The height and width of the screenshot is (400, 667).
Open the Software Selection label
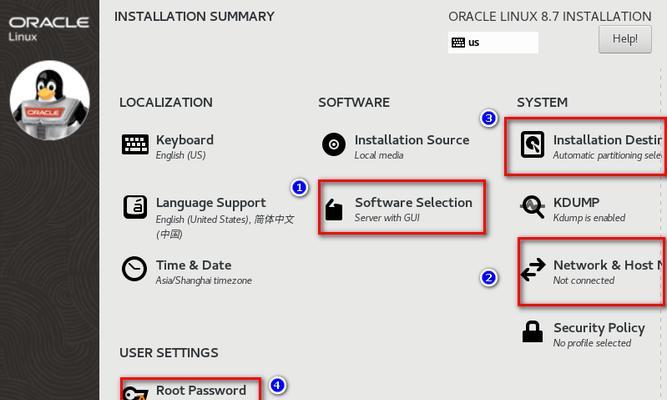(413, 202)
